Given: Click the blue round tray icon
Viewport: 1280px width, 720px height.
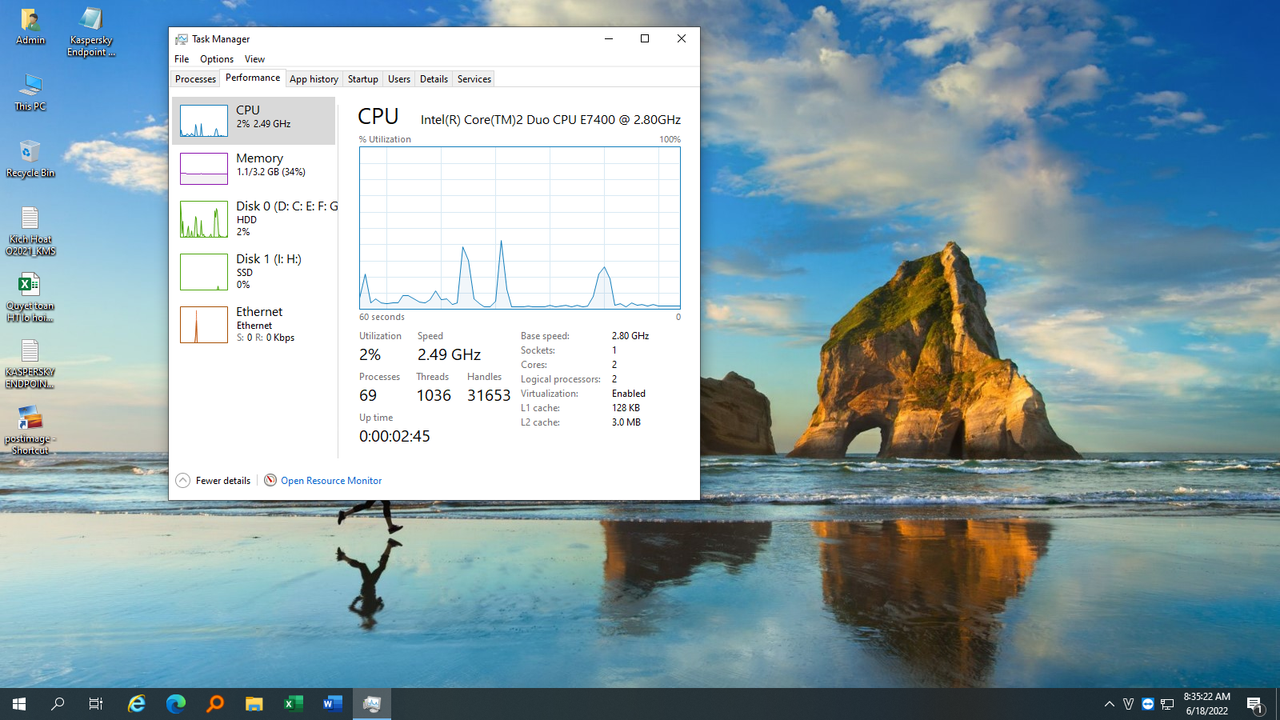Looking at the screenshot, I should [x=1147, y=704].
